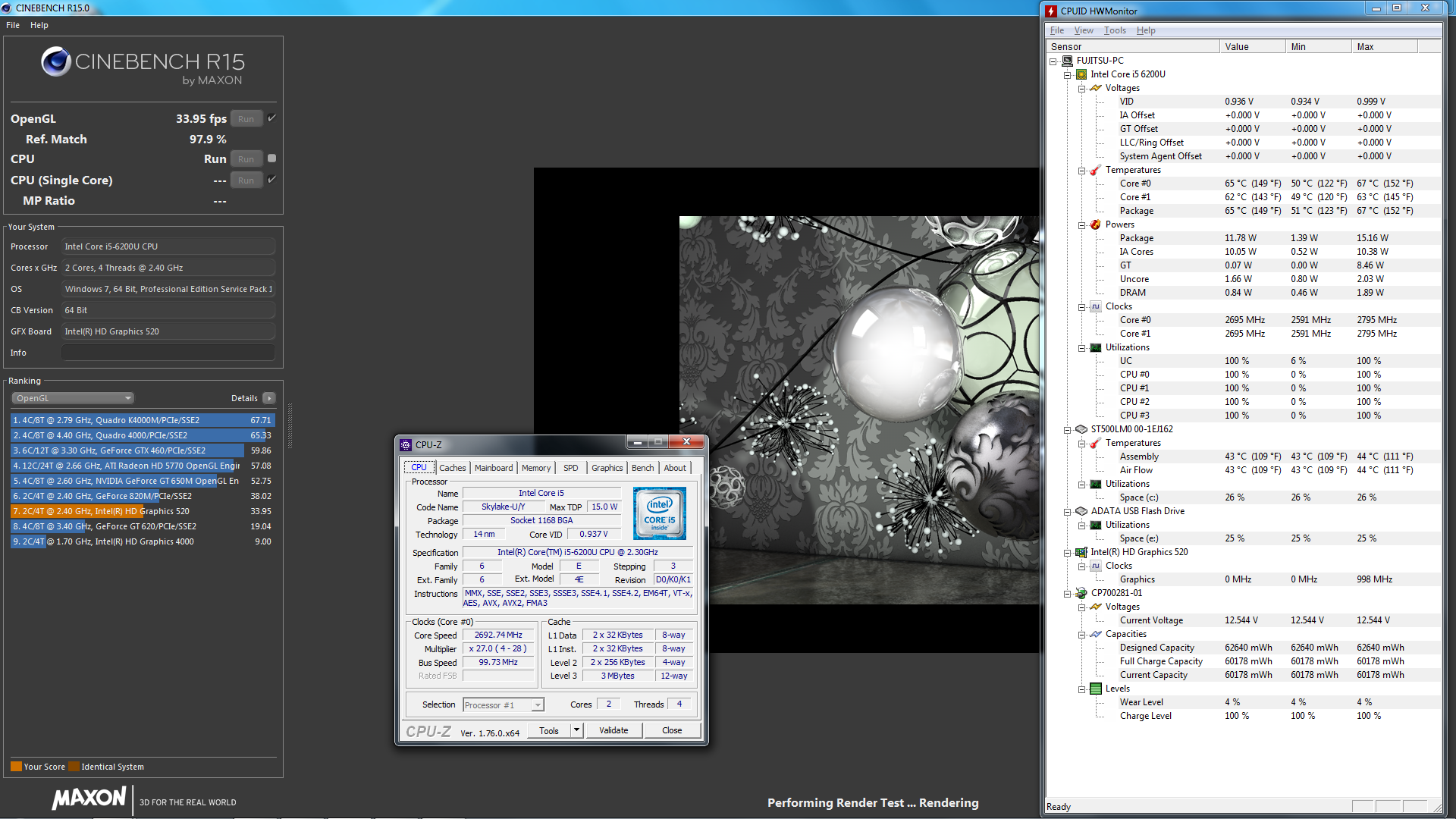The width and height of the screenshot is (1456, 819).
Task: Click the CPU Temperatures thermometer icon
Action: point(1096,170)
